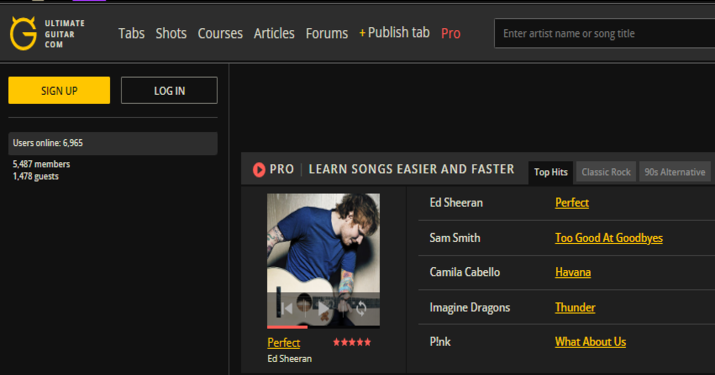Open the Too Good At Goodbyes song link
Screen dimensions: 715x375
pos(609,238)
